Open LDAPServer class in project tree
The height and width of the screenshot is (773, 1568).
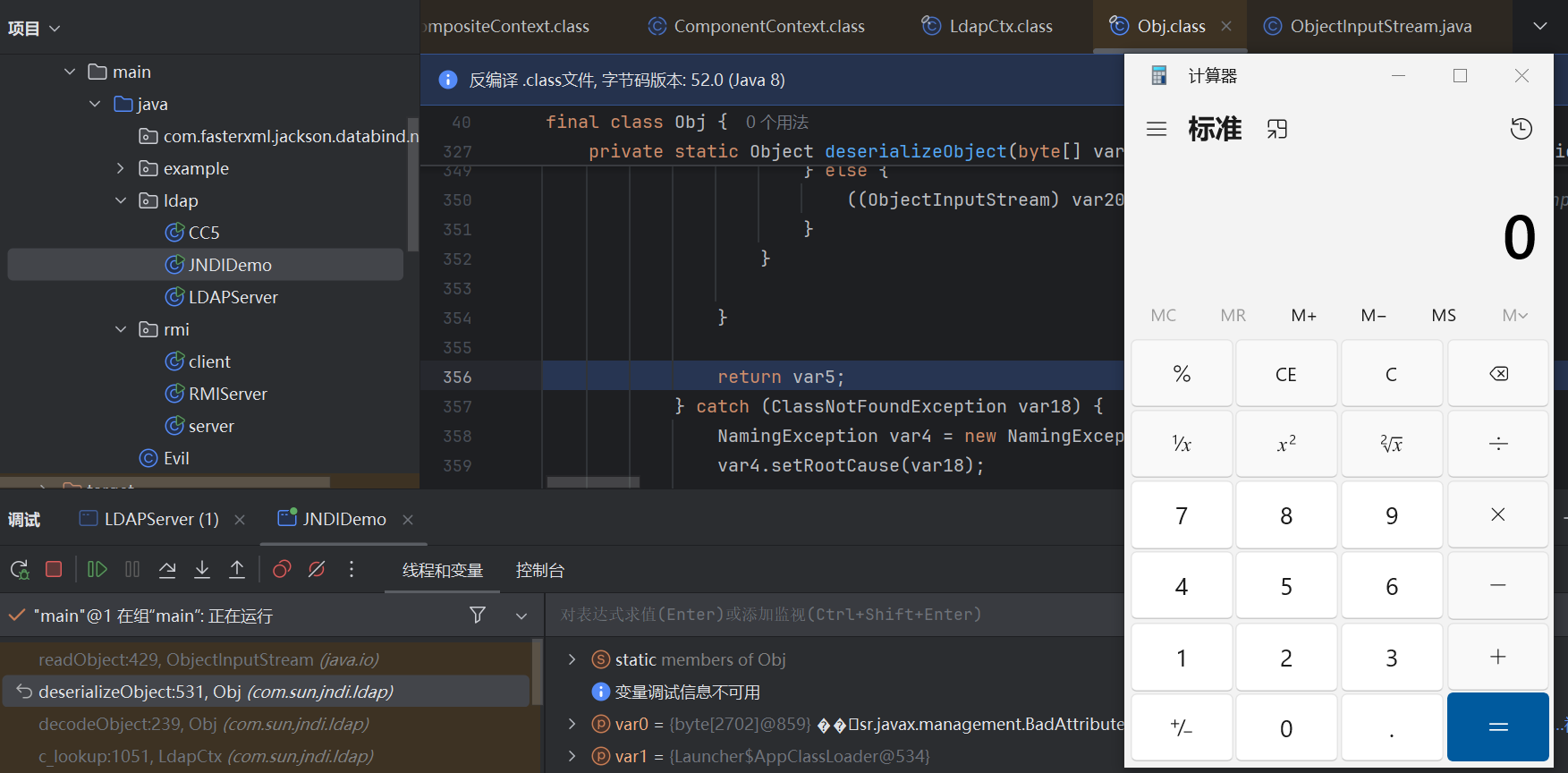(x=233, y=297)
